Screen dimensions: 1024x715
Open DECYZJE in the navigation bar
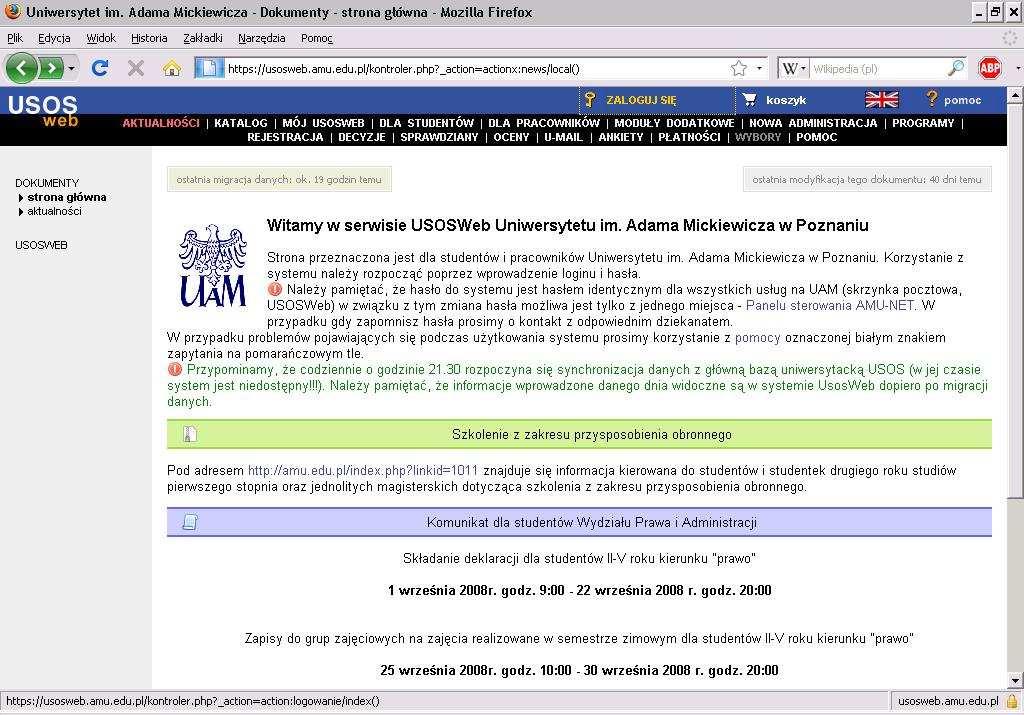pyautogui.click(x=362, y=137)
